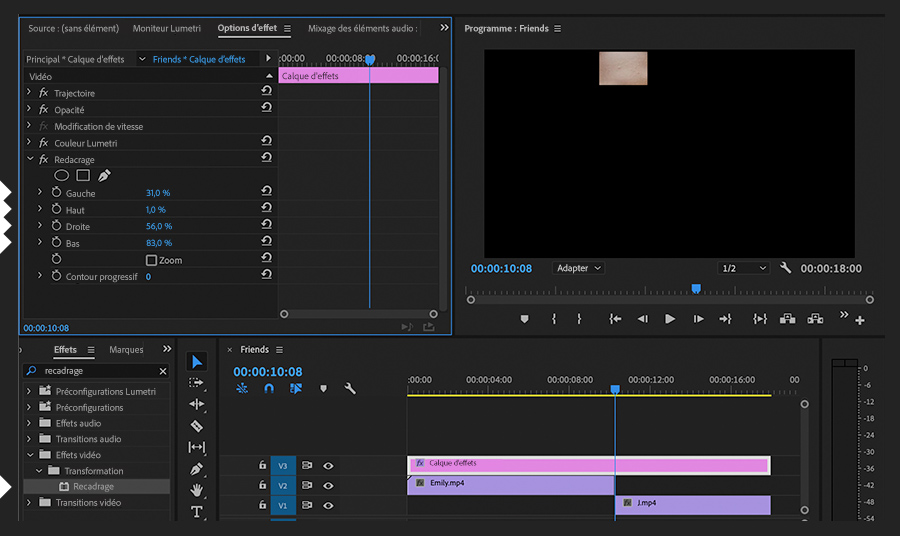Click the Program monitor playhead marker
This screenshot has width=900, height=536.
(696, 289)
